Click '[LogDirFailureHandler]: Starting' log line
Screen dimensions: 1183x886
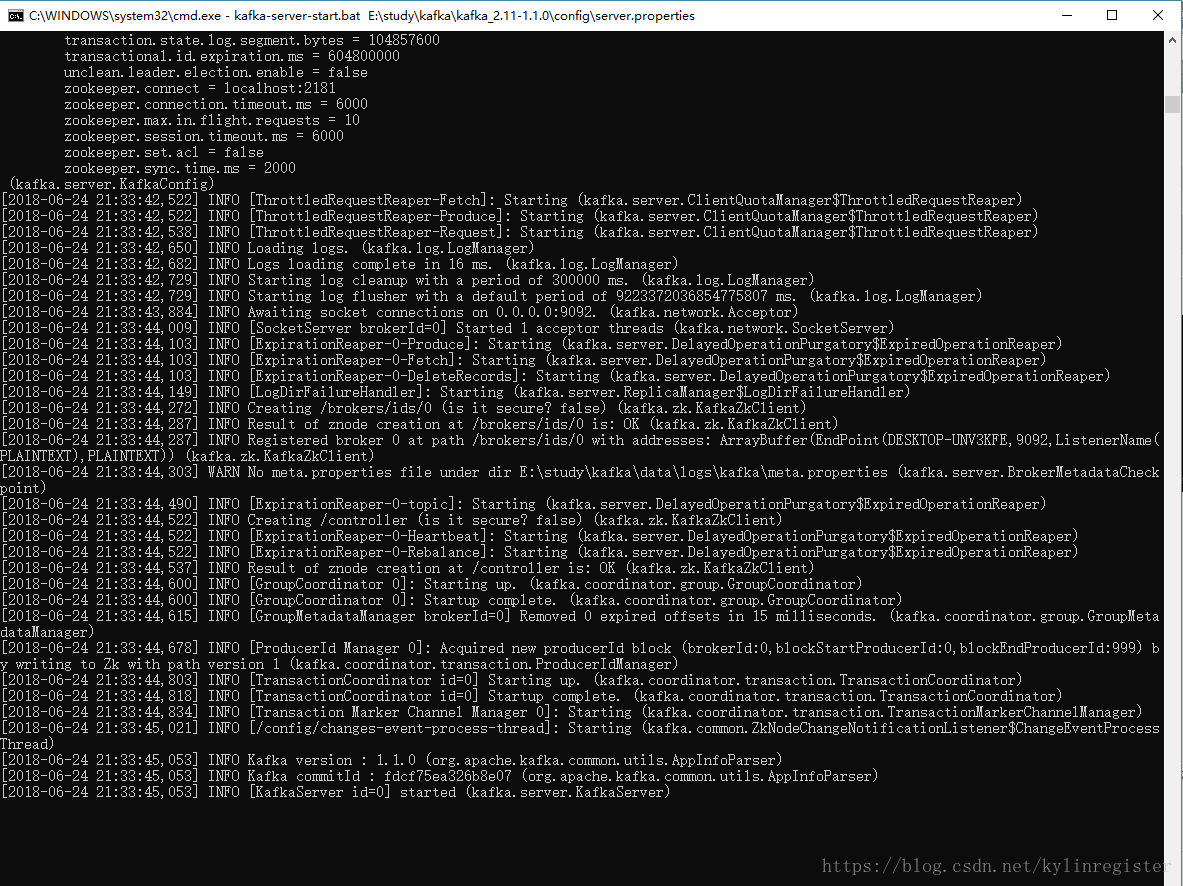click(x=456, y=392)
